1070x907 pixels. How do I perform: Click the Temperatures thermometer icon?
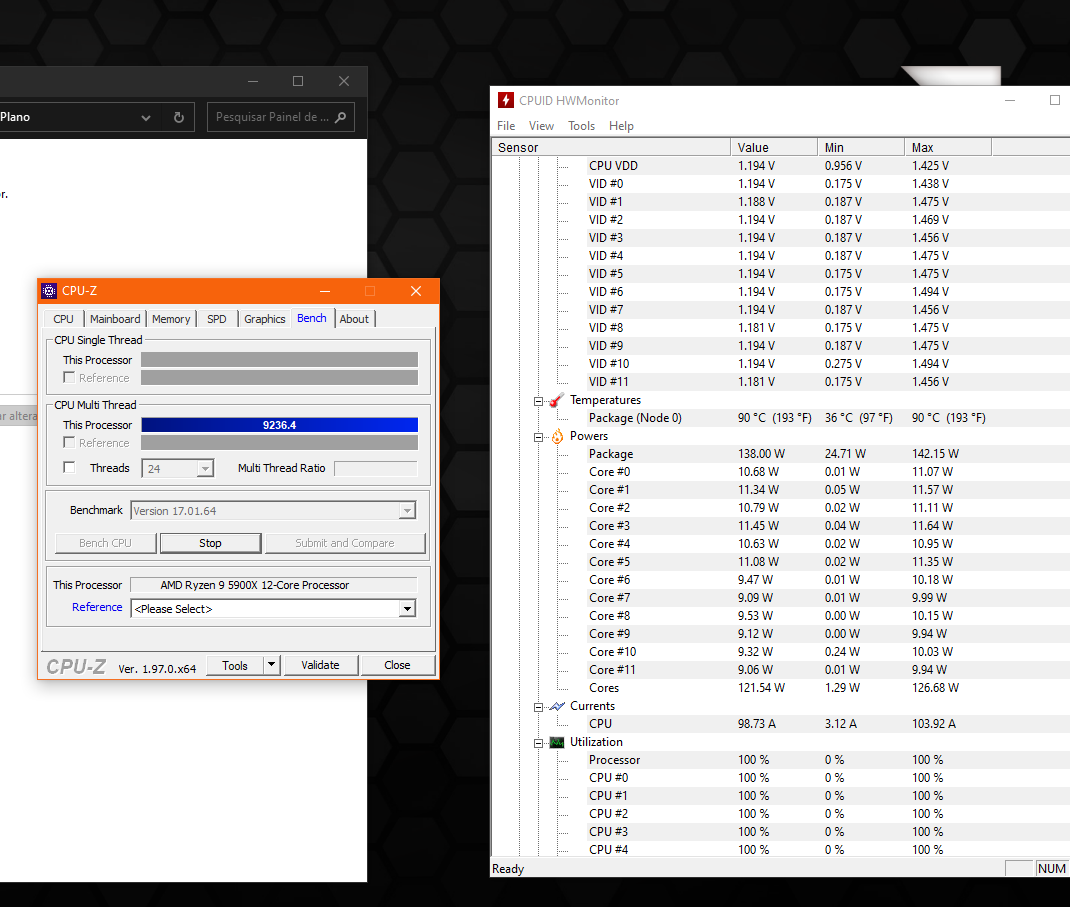click(557, 400)
